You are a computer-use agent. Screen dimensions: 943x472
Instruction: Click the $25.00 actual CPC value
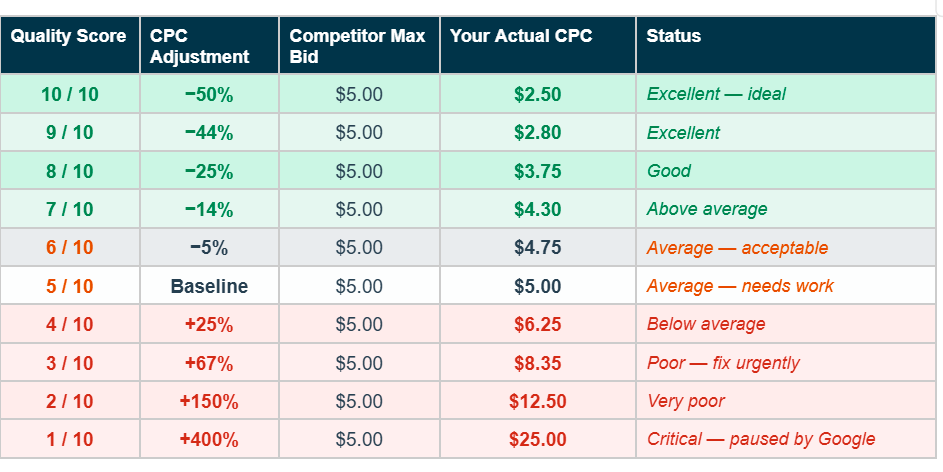[538, 439]
